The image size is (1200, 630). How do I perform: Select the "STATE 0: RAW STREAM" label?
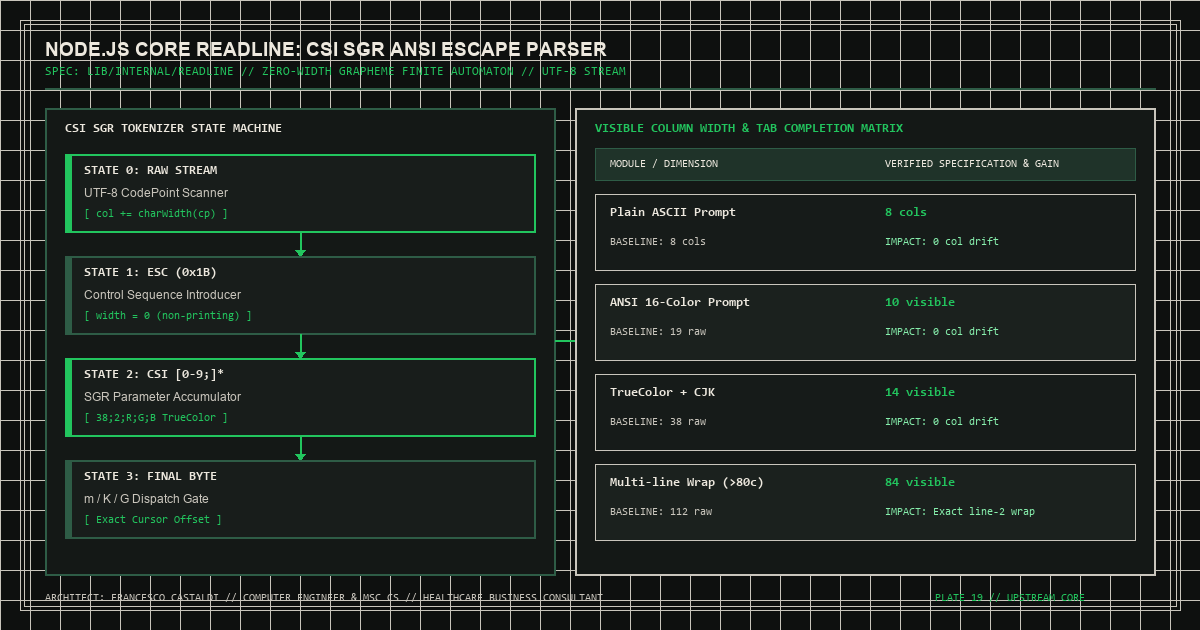point(150,171)
